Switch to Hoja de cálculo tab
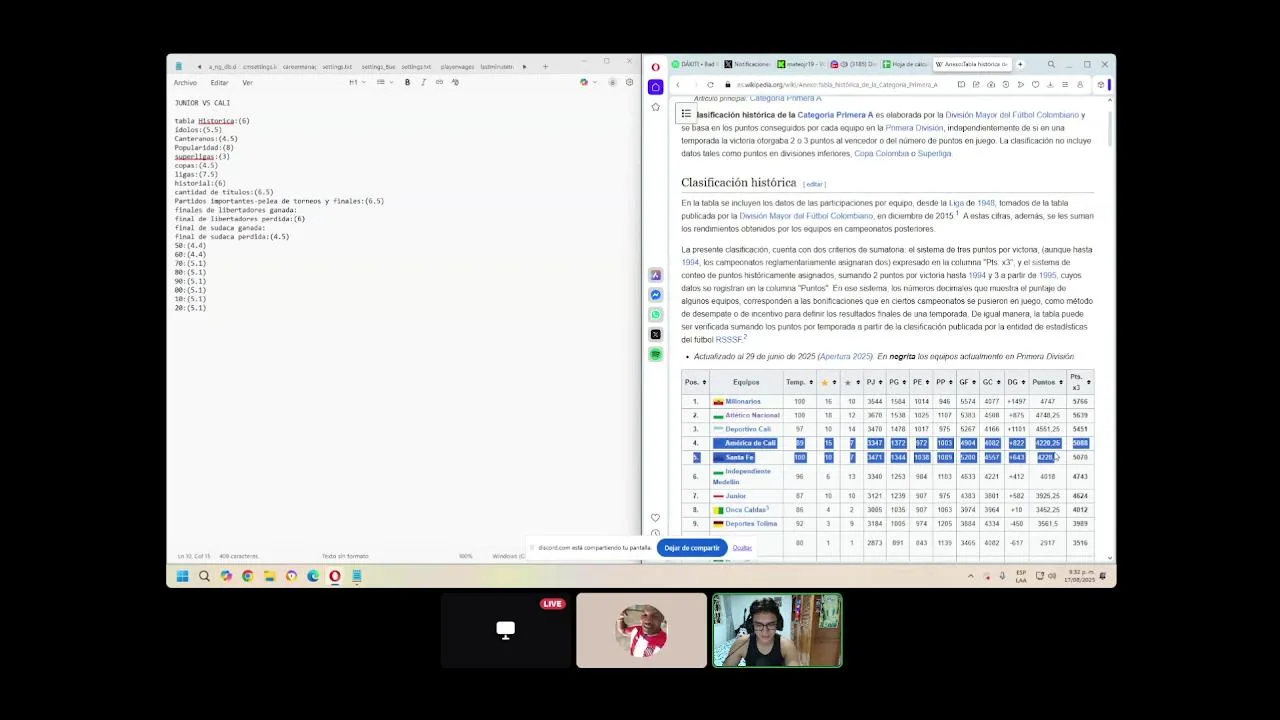Screen dimensions: 1280x720 pyautogui.click(x=906, y=64)
